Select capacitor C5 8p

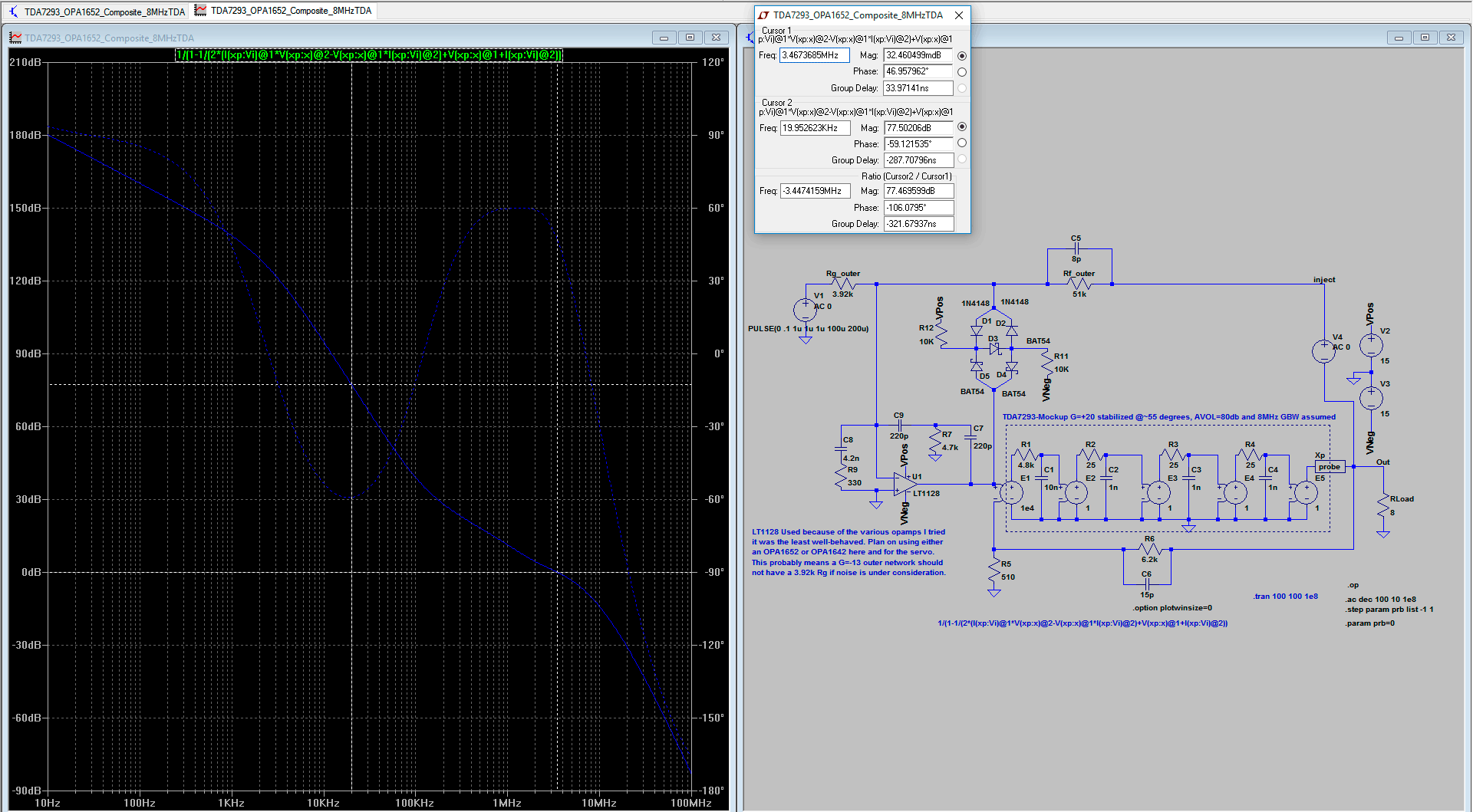(x=1076, y=248)
